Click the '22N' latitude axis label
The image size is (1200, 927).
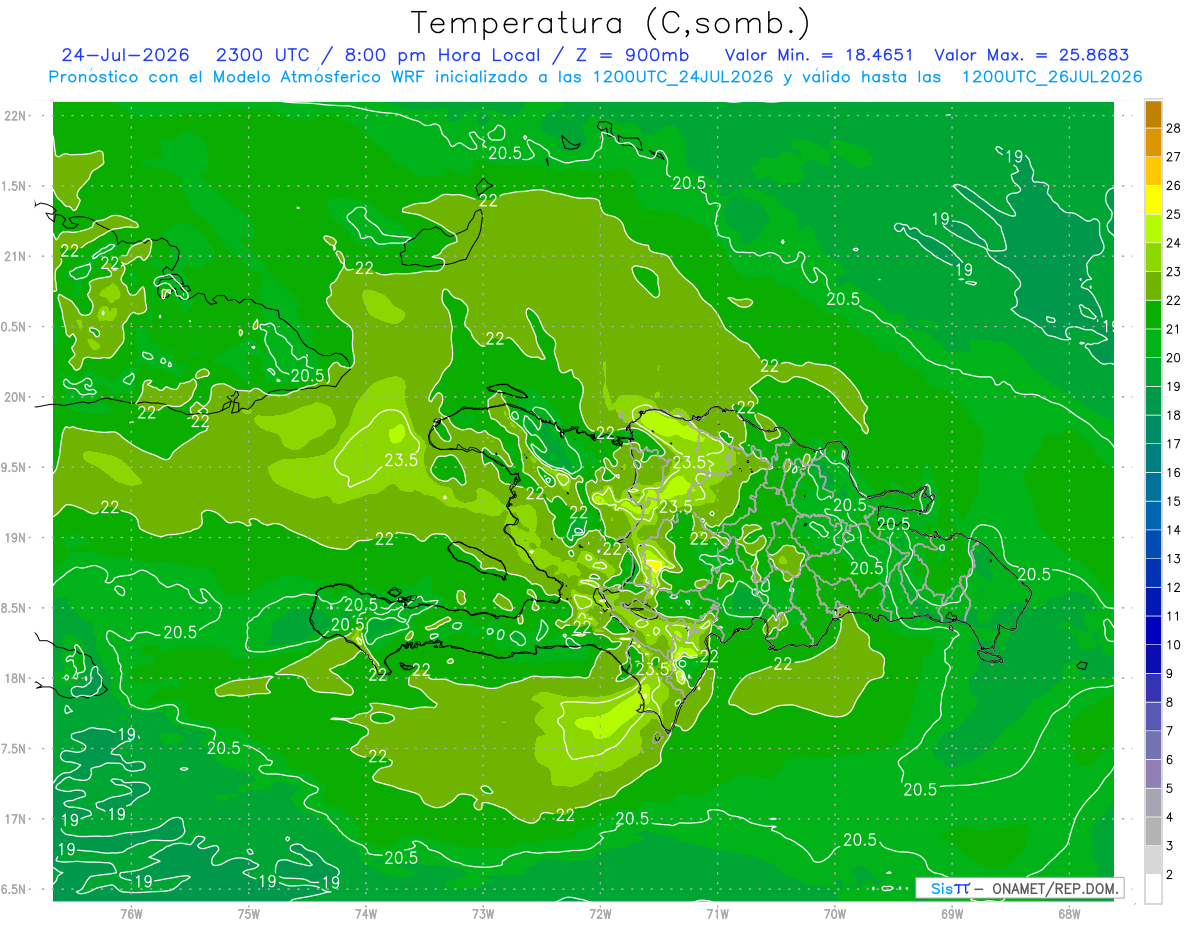click(17, 115)
